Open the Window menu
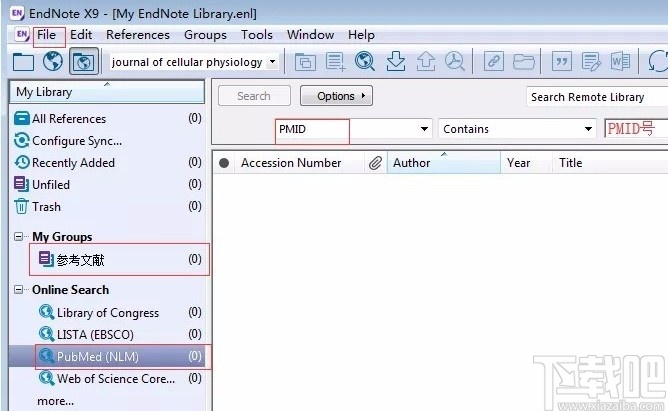Screen dimensions: 668x411 point(310,34)
